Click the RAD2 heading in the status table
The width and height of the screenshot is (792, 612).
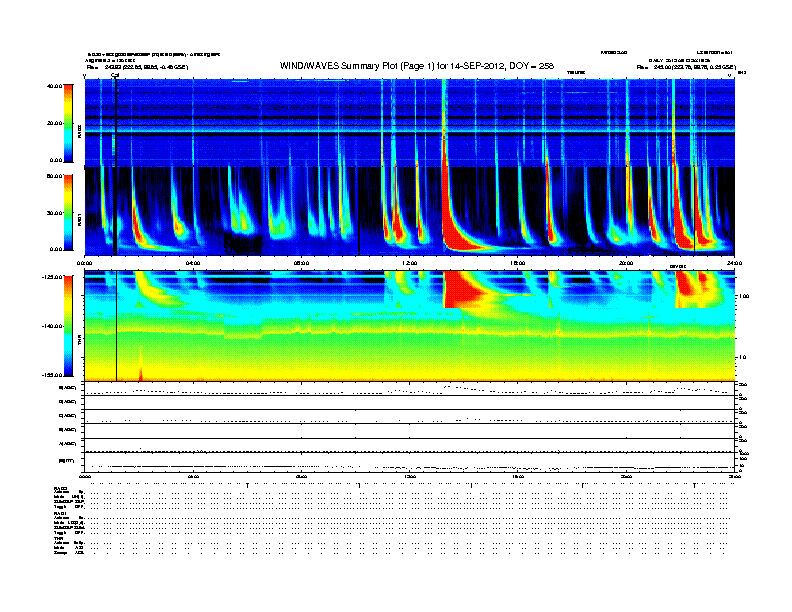coord(60,488)
